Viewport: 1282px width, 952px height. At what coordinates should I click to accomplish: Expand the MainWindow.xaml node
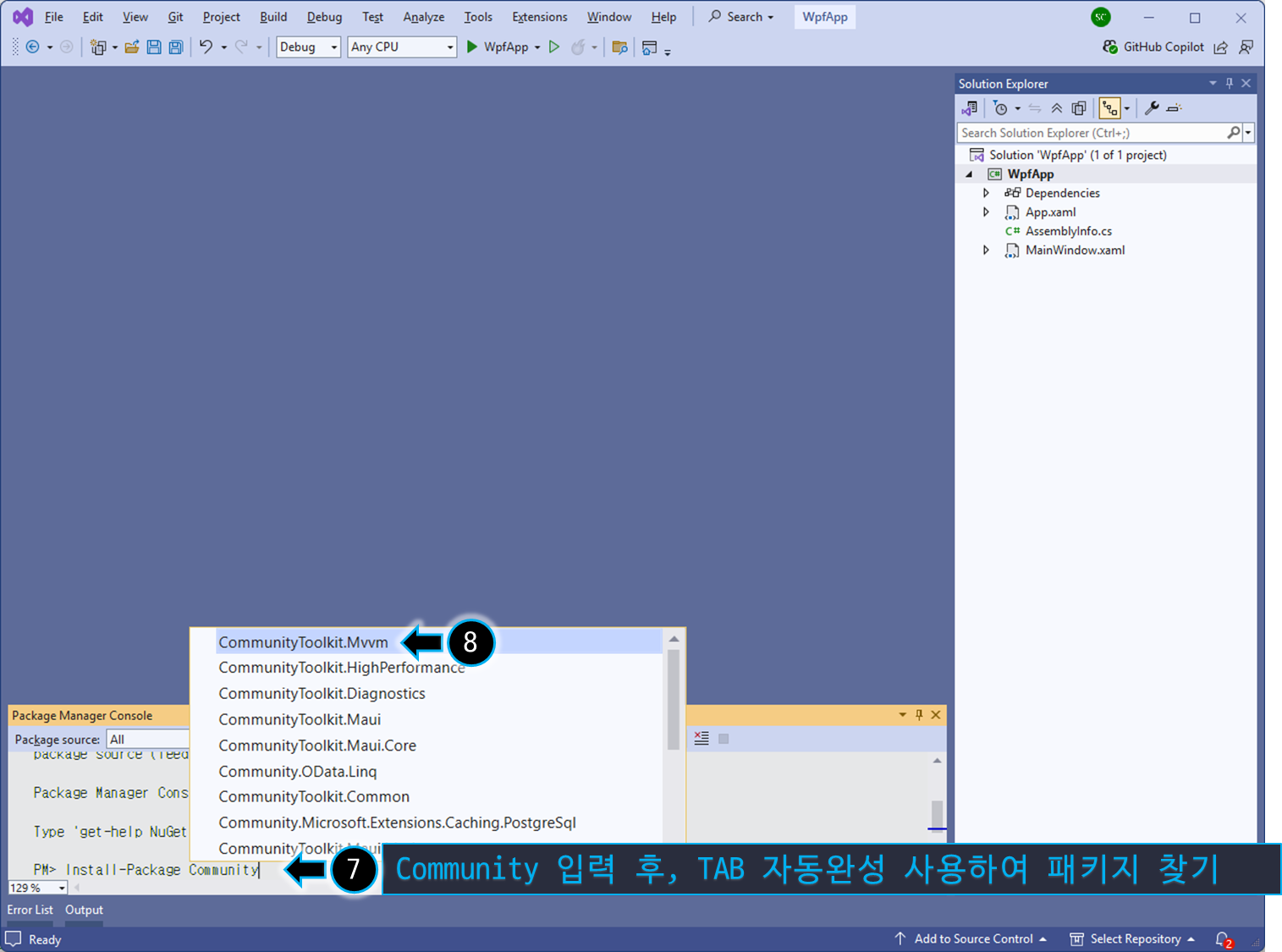[x=986, y=250]
